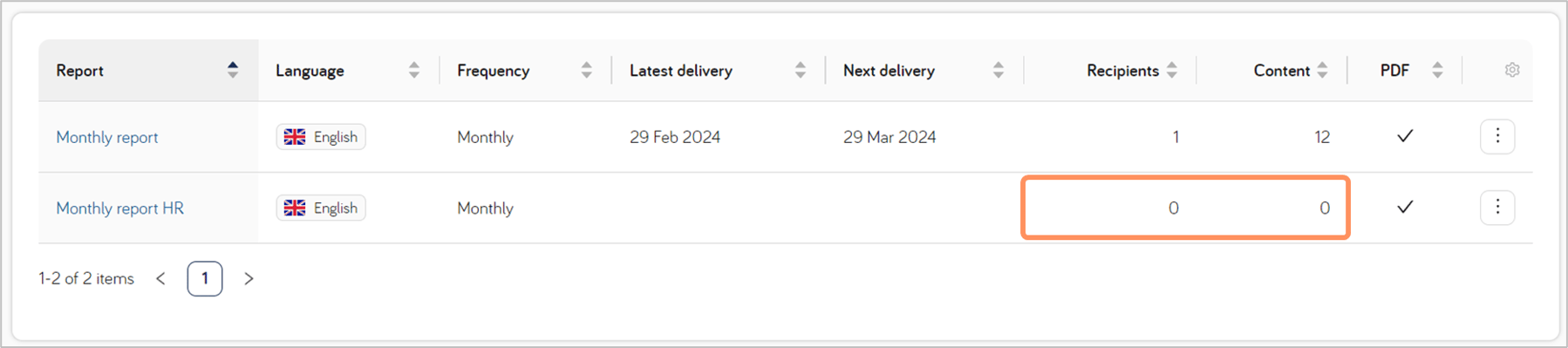The height and width of the screenshot is (348, 1568).
Task: Sort by Recipients column arrows
Action: point(1172,70)
